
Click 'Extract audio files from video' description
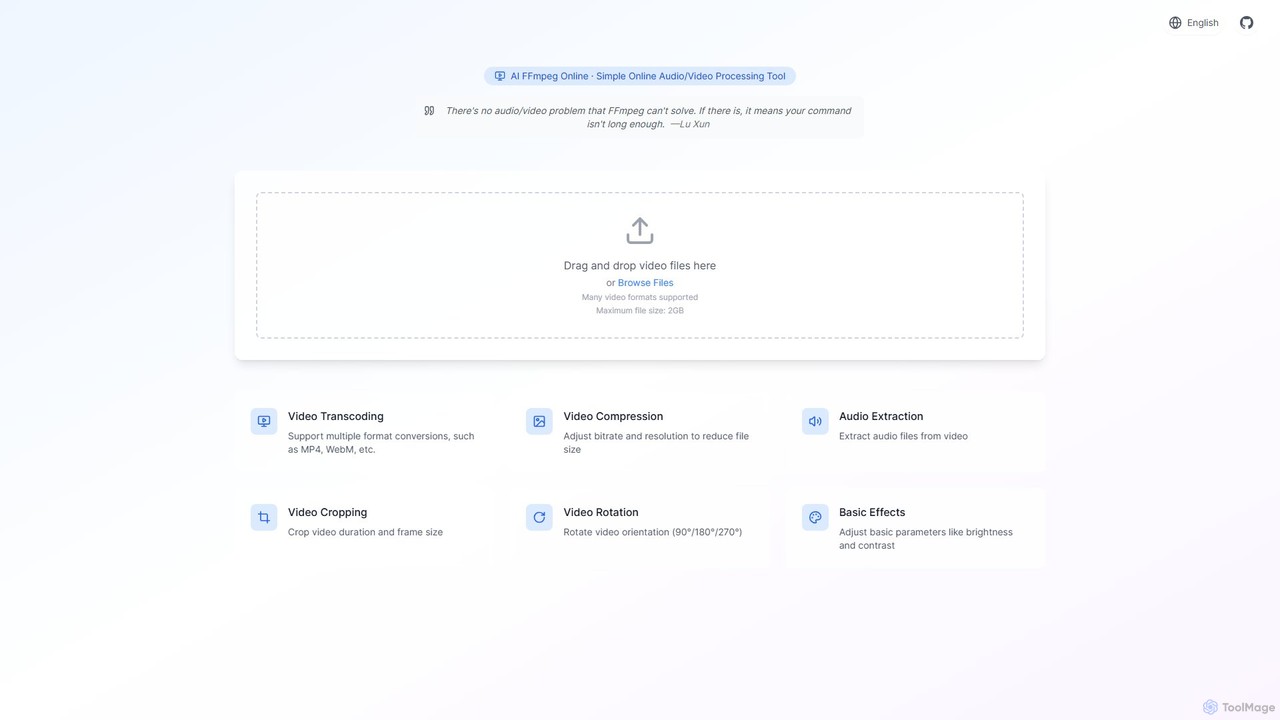[x=903, y=436]
